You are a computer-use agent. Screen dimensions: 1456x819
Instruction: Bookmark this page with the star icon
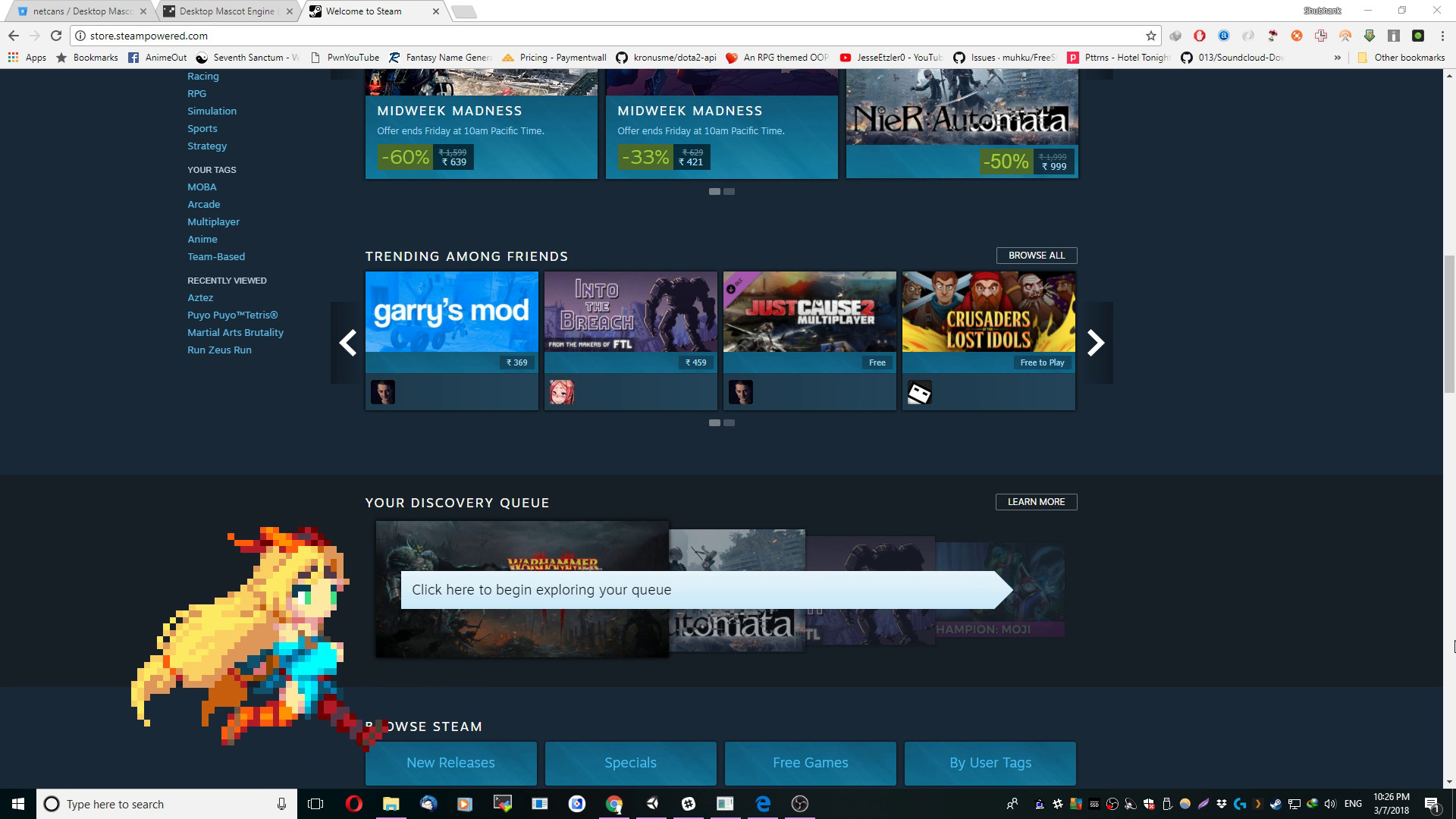[1150, 35]
